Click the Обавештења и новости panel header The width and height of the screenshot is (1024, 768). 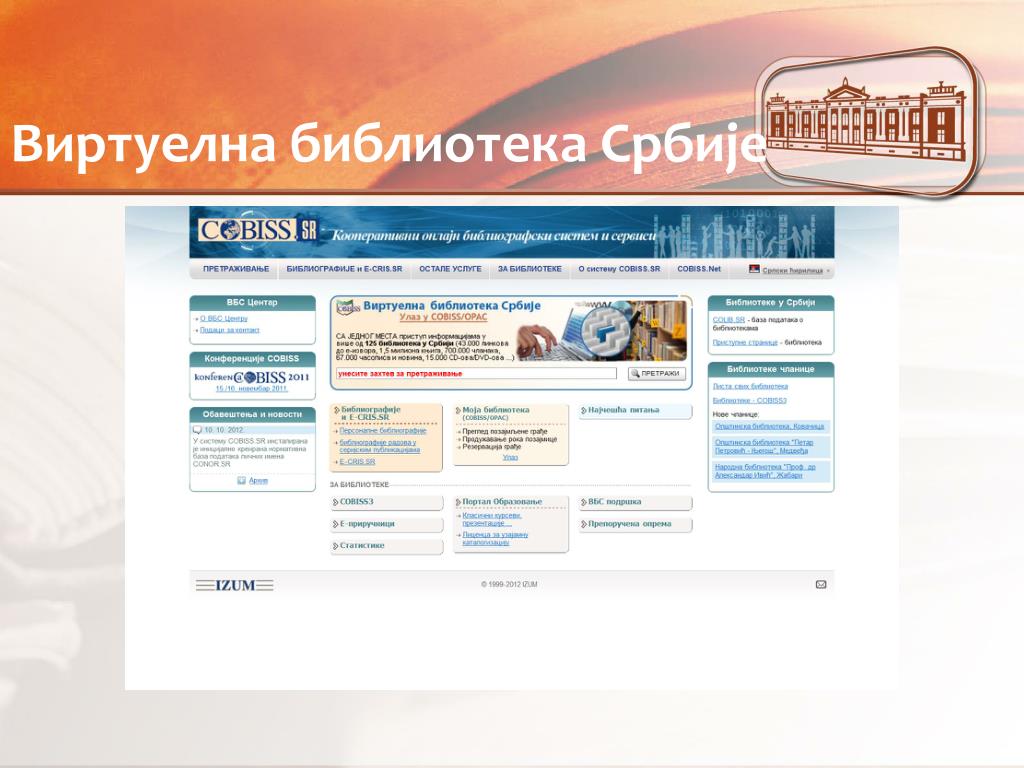pyautogui.click(x=252, y=415)
